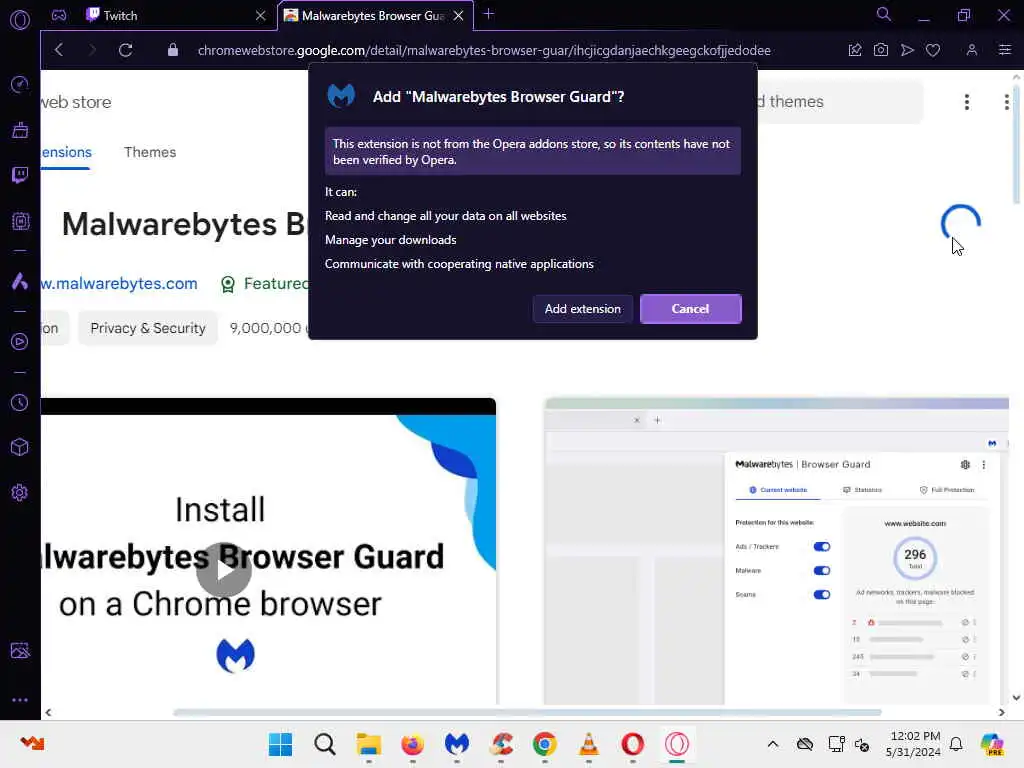Open the web store three-dot menu

967,102
